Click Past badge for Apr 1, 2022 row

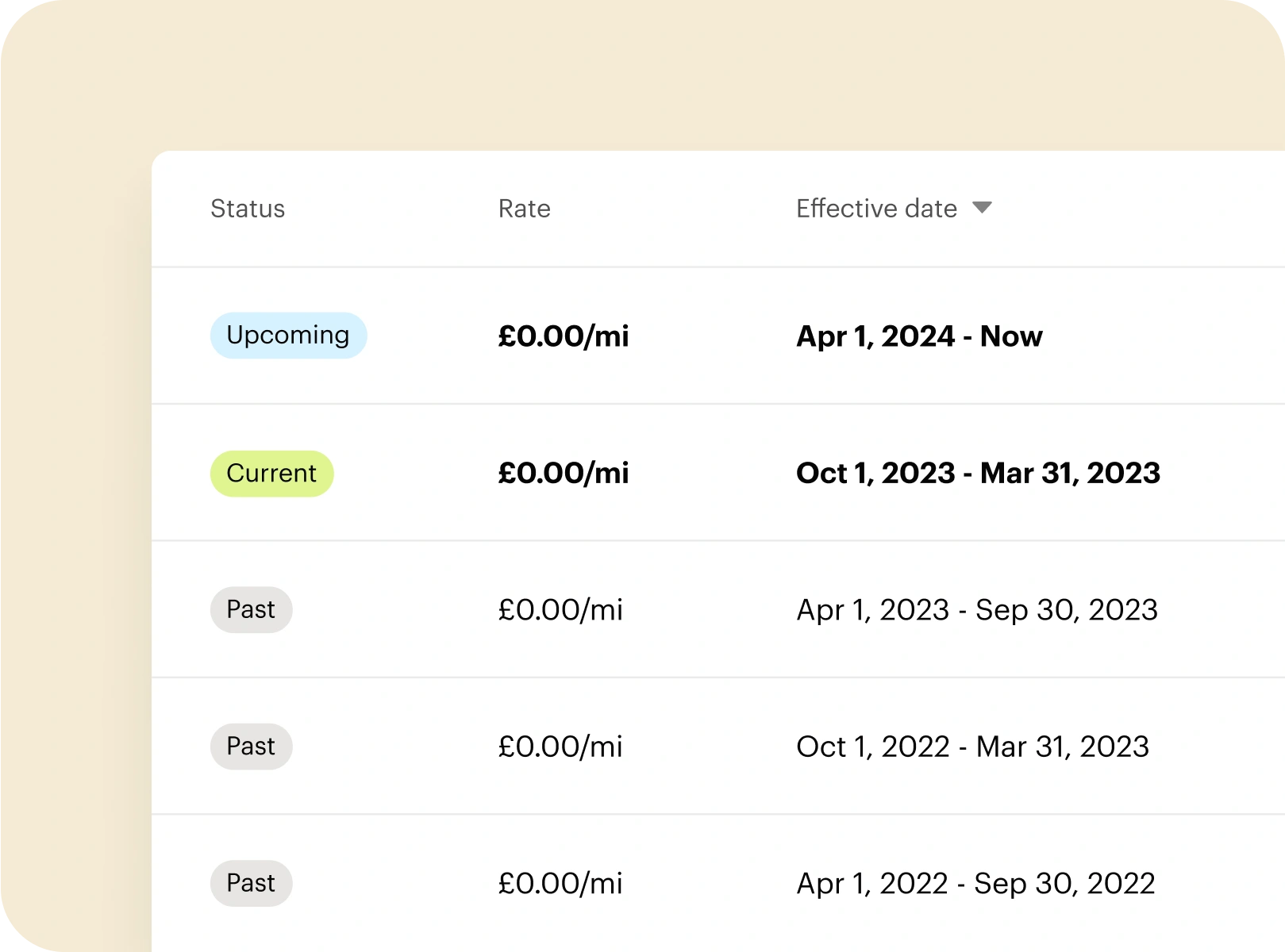pyautogui.click(x=251, y=883)
